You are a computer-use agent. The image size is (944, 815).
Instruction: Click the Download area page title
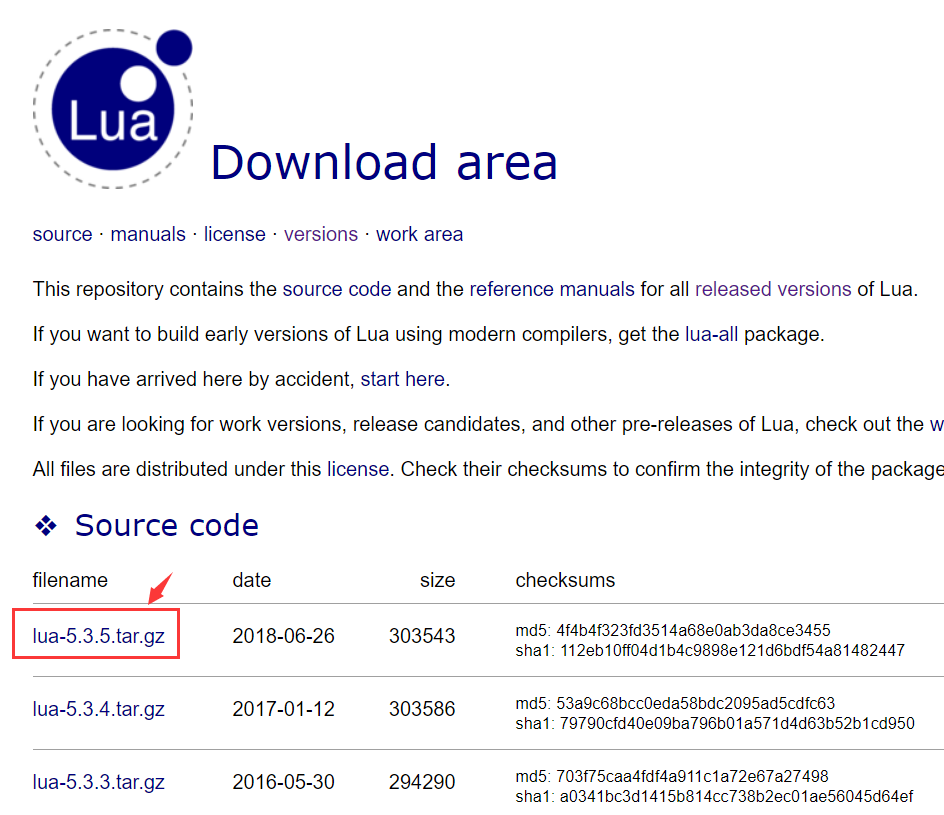[x=384, y=163]
